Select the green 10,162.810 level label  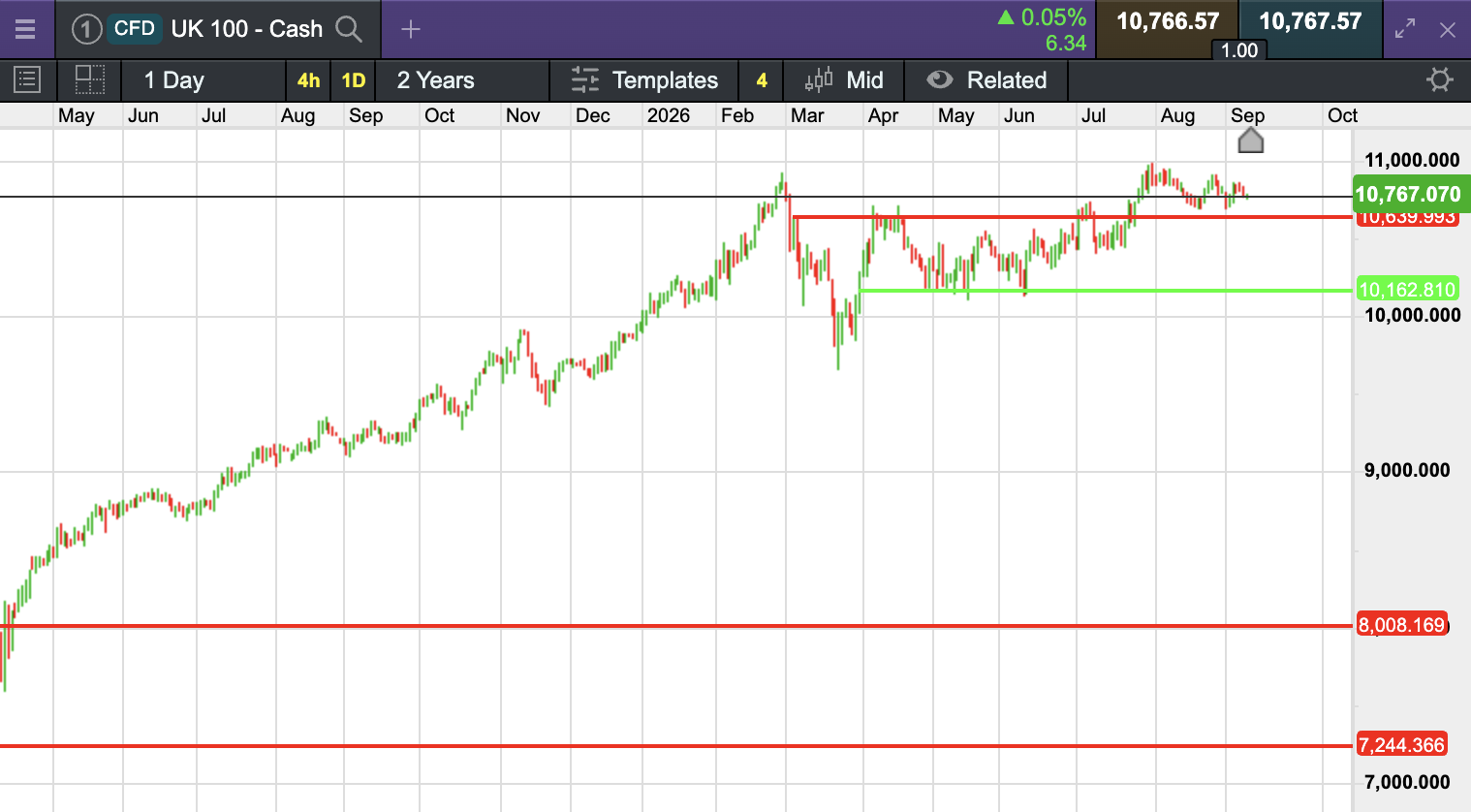click(x=1406, y=290)
